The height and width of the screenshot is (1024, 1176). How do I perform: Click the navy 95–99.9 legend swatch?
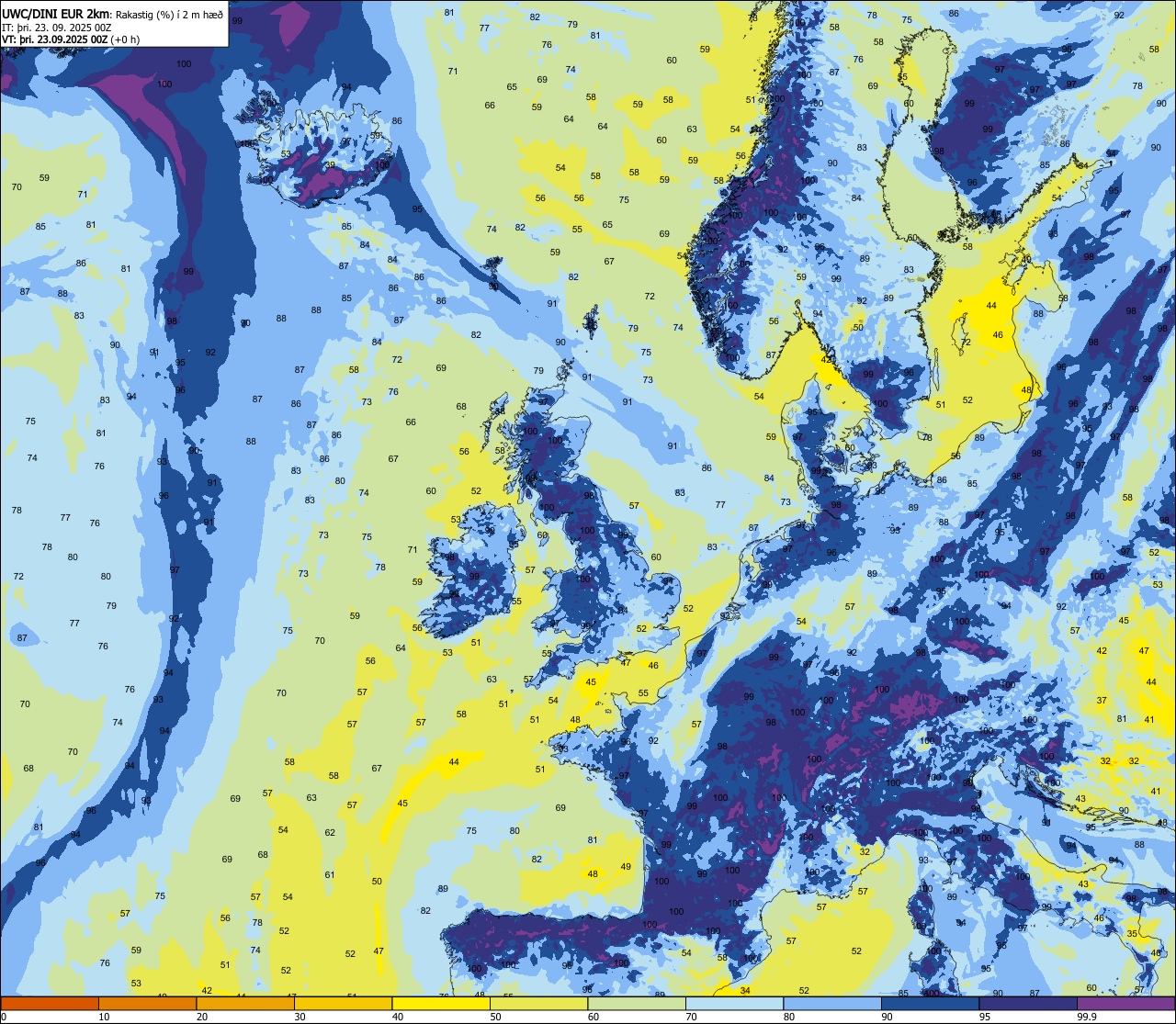point(1028,1003)
